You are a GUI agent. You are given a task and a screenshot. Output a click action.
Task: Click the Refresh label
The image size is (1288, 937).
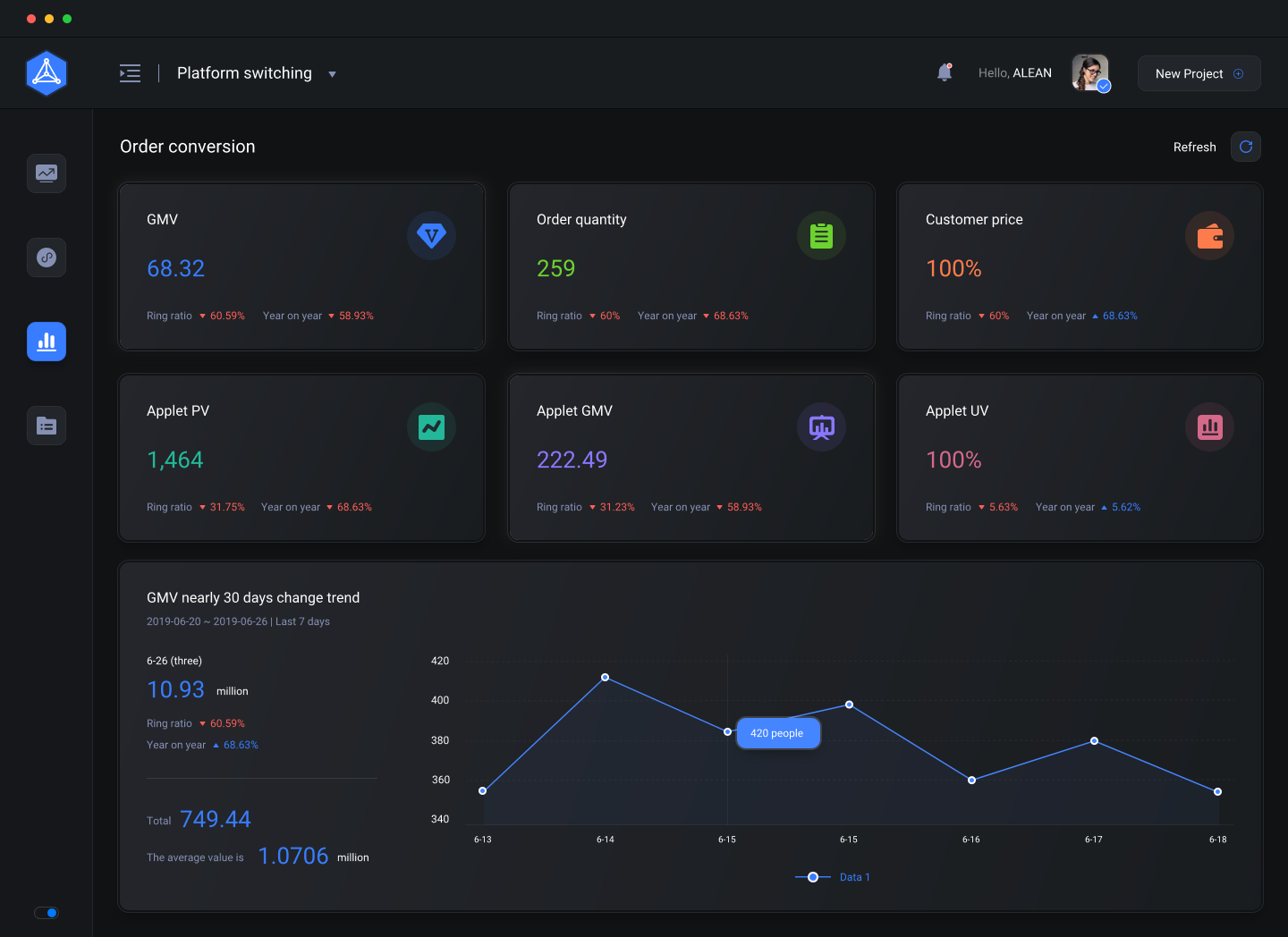(x=1194, y=147)
